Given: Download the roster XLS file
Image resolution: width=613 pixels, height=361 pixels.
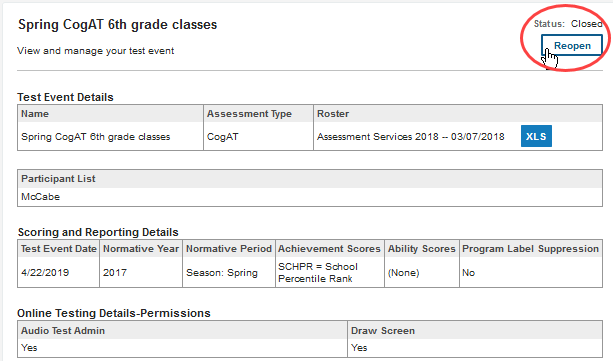Looking at the screenshot, I should click(x=536, y=136).
